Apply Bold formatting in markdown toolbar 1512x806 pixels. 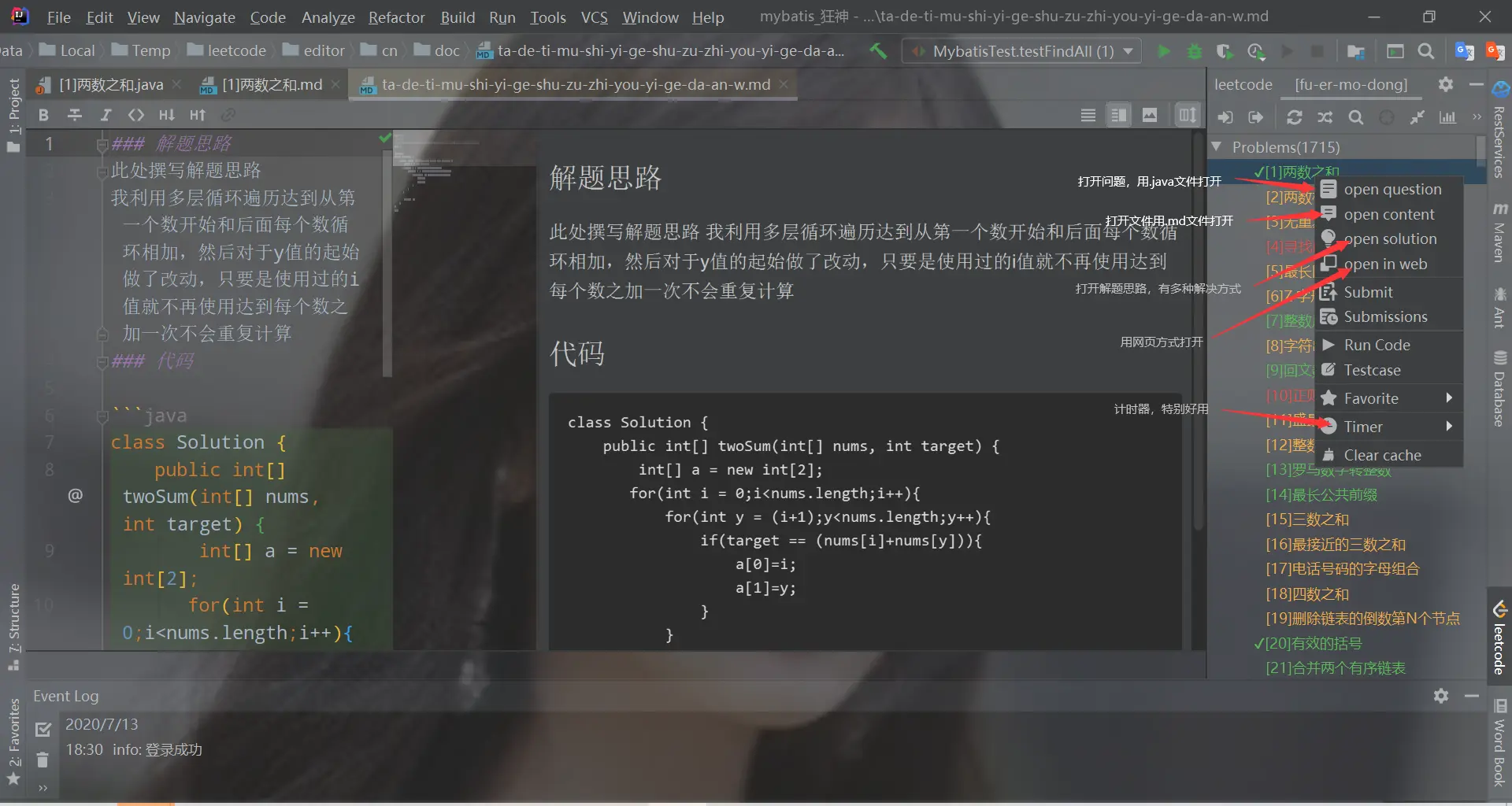click(x=43, y=115)
